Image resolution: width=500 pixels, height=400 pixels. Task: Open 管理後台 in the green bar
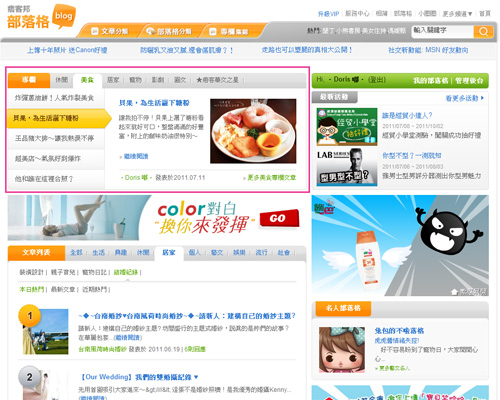(469, 81)
